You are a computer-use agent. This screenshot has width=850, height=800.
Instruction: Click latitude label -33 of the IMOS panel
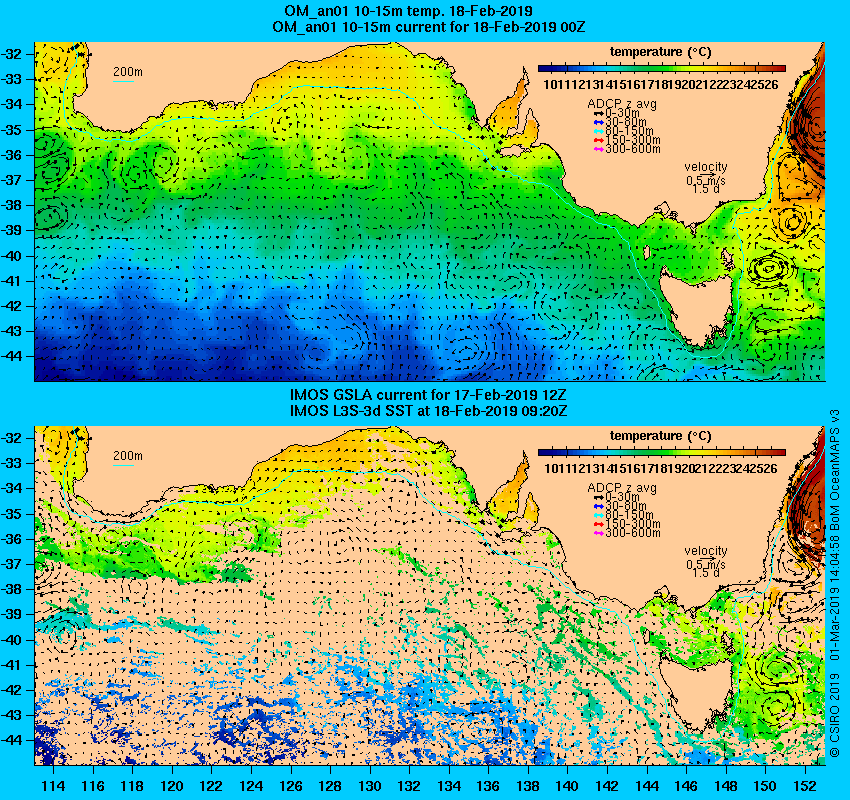coord(11,463)
